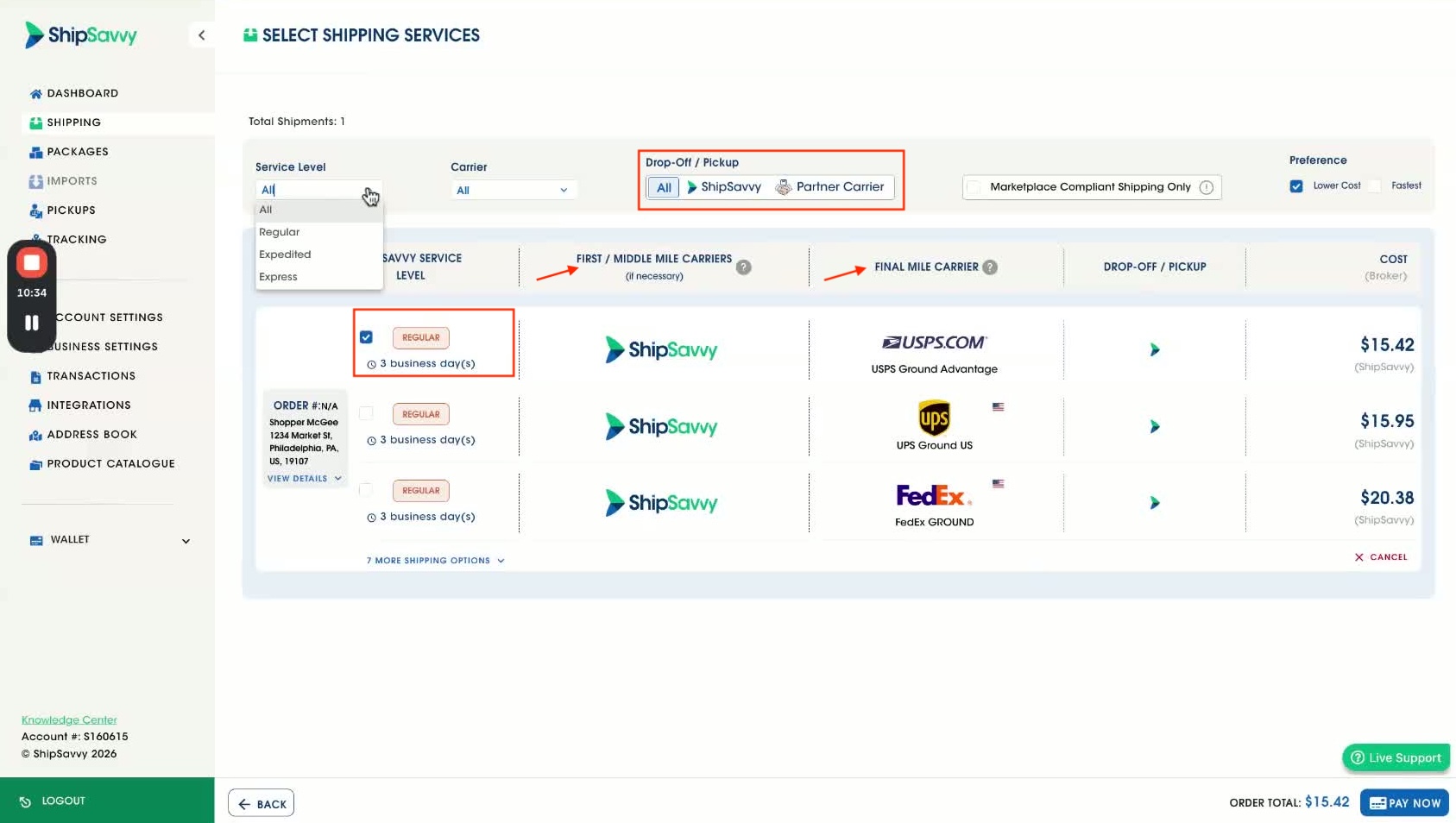The width and height of the screenshot is (1456, 823).
Task: Click the drop-off arrow for UPS row
Action: [x=1155, y=426]
